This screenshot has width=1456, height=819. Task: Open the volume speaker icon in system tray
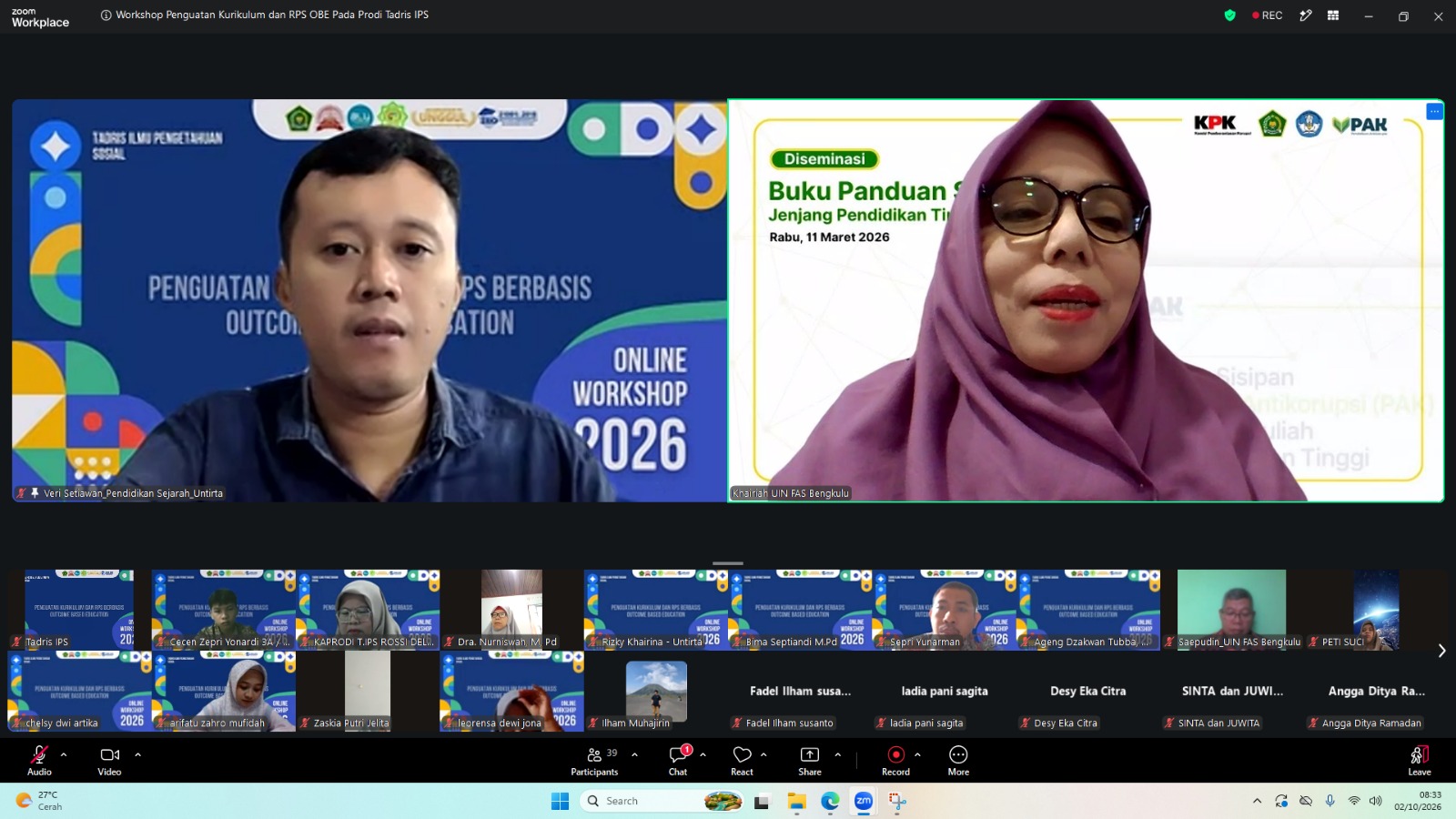point(1375,801)
